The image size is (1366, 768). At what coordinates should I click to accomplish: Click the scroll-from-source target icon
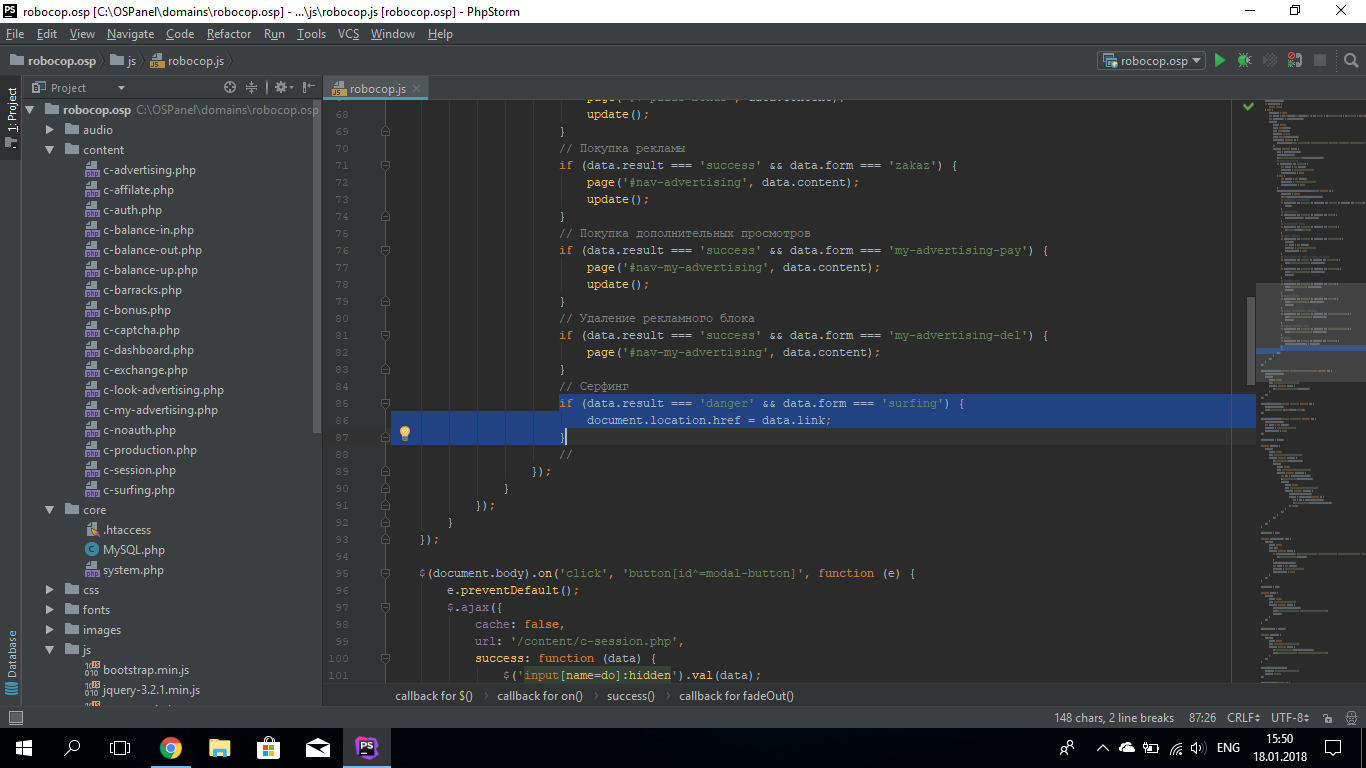(x=230, y=88)
